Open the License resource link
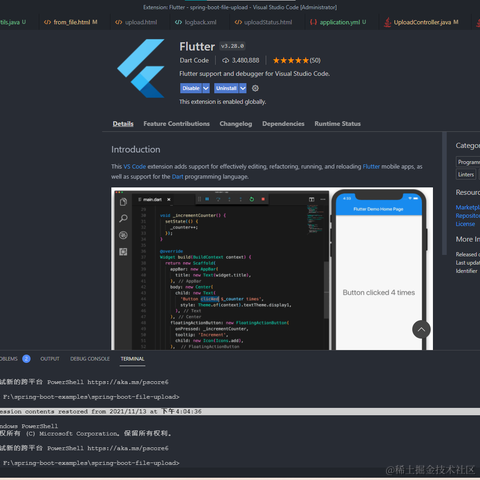 click(x=465, y=224)
